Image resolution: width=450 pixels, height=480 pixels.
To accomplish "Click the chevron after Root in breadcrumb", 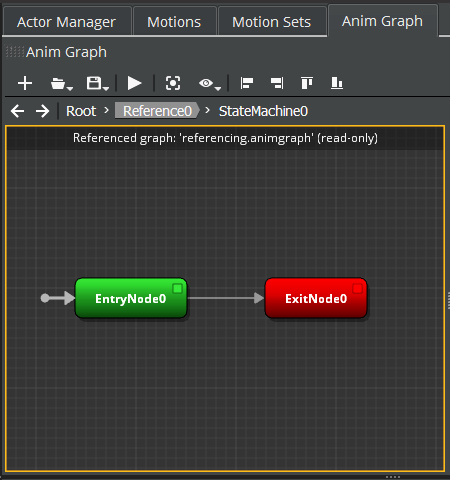I will (106, 110).
